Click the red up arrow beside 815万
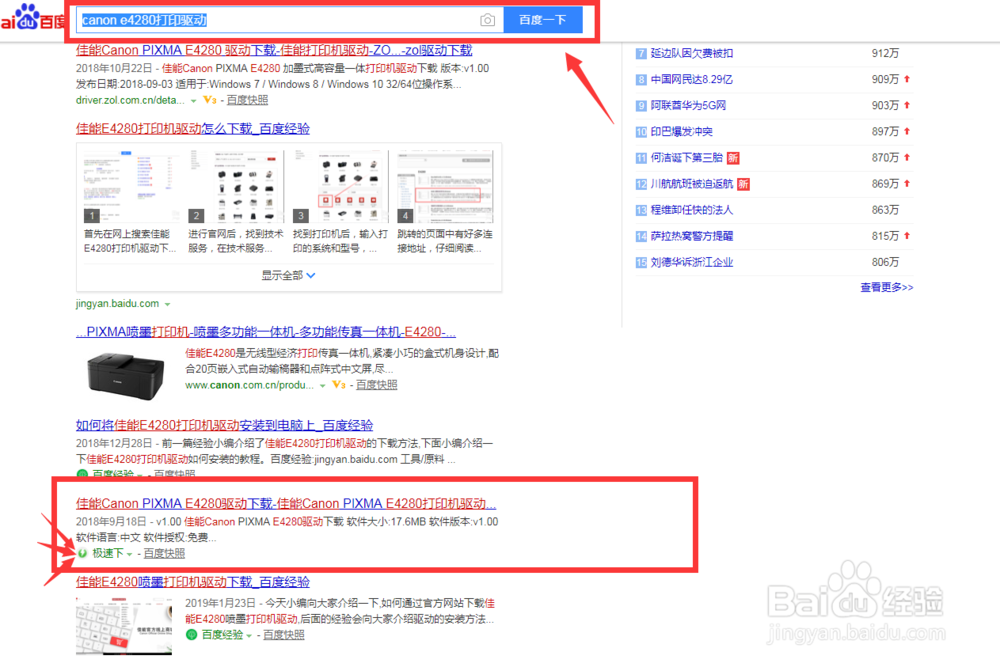The height and width of the screenshot is (667, 1000). (x=907, y=236)
